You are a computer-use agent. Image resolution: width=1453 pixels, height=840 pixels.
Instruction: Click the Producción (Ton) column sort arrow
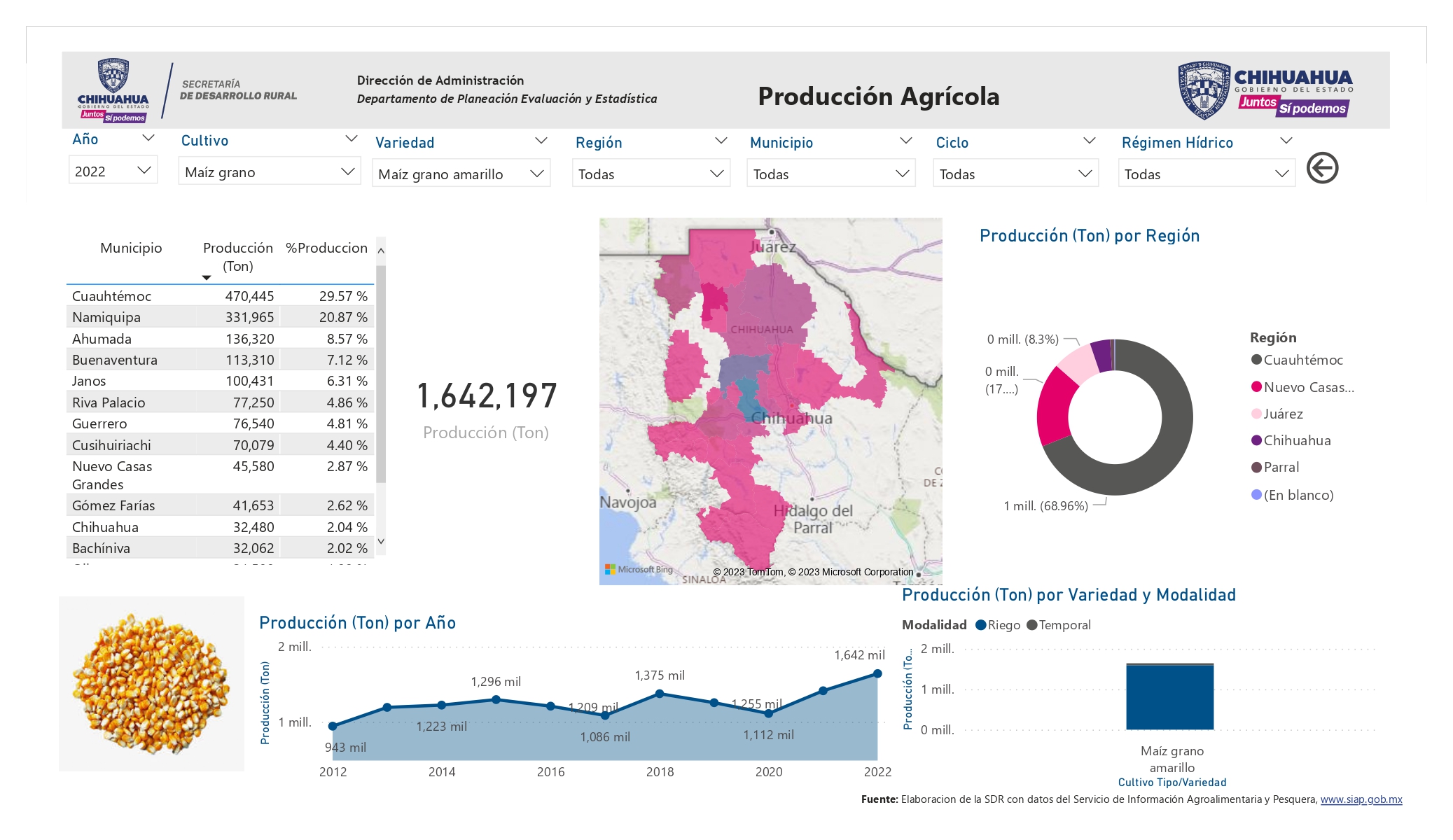click(x=207, y=278)
